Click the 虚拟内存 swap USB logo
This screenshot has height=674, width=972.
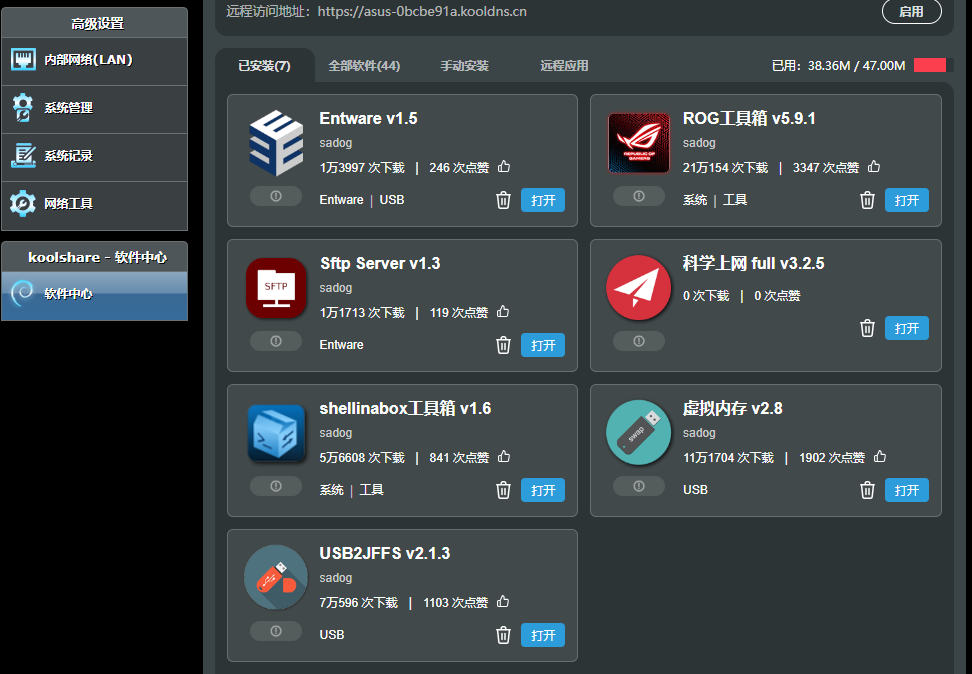pos(638,433)
